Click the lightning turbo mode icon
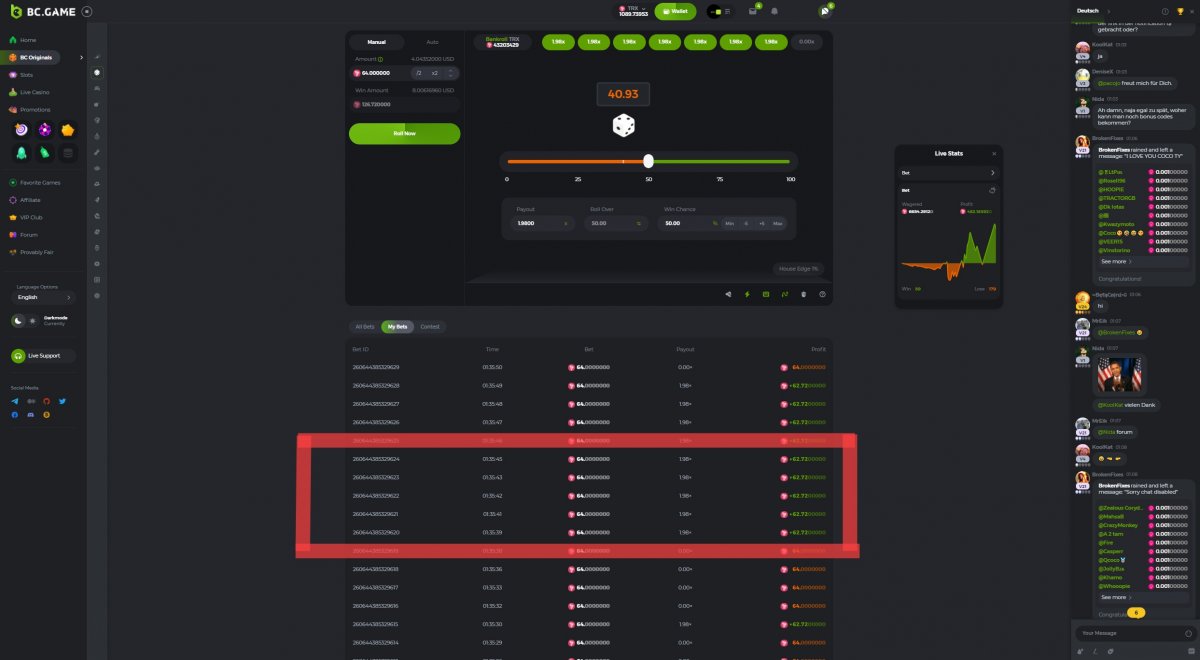Viewport: 1200px width, 660px height. (x=747, y=294)
